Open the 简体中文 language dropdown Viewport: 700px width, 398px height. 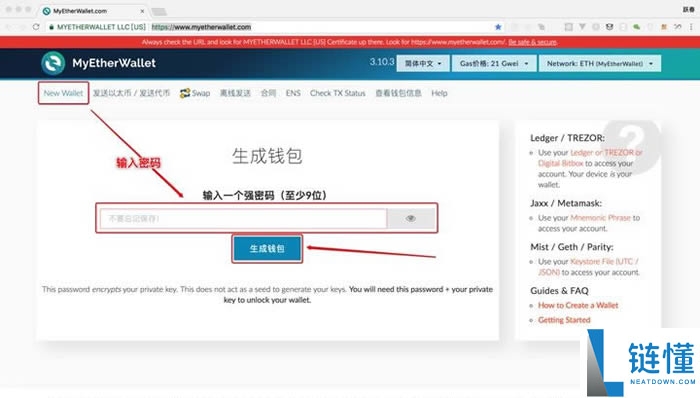click(x=422, y=63)
